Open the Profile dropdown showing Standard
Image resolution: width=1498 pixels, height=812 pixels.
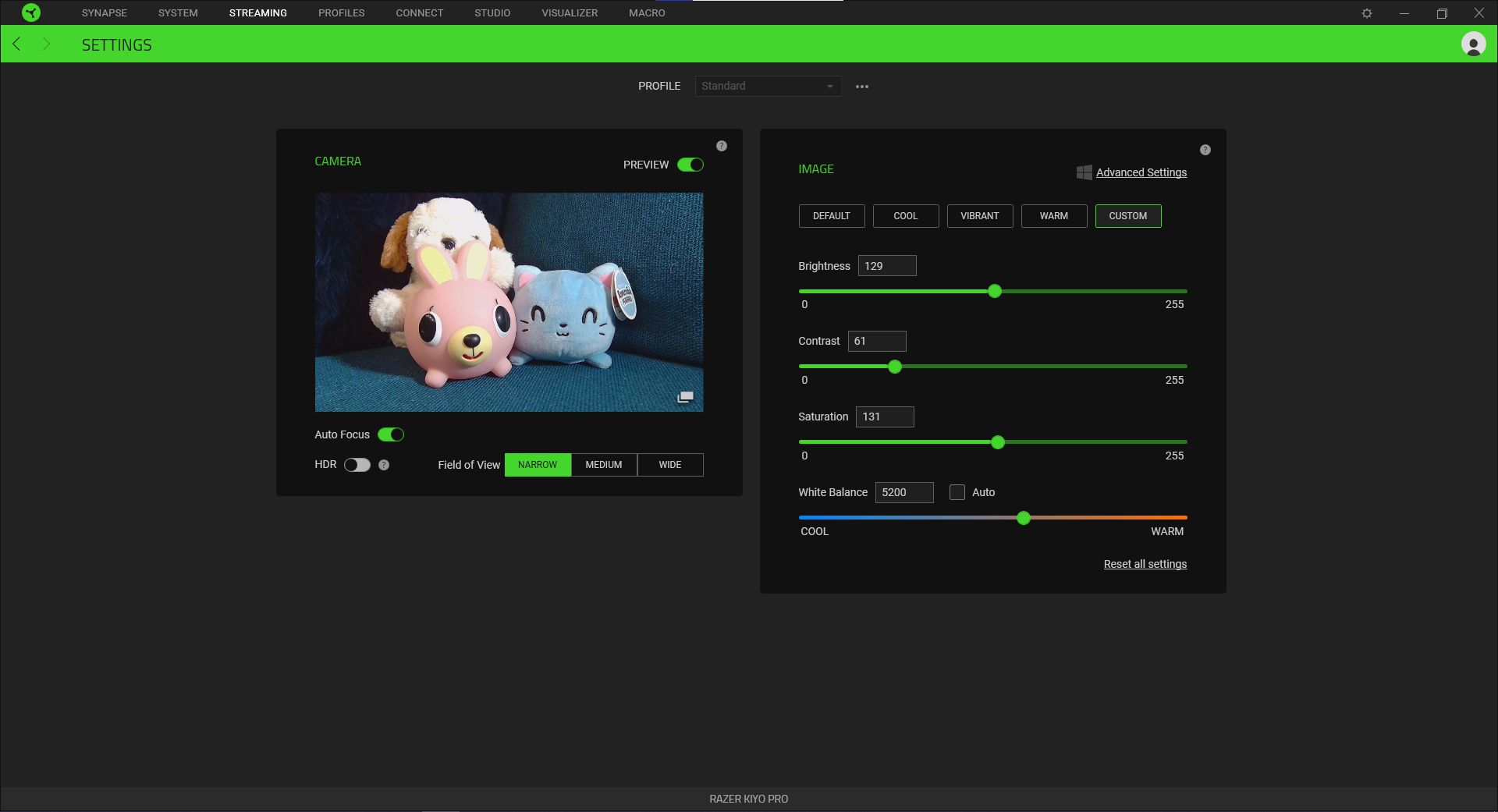pos(768,86)
